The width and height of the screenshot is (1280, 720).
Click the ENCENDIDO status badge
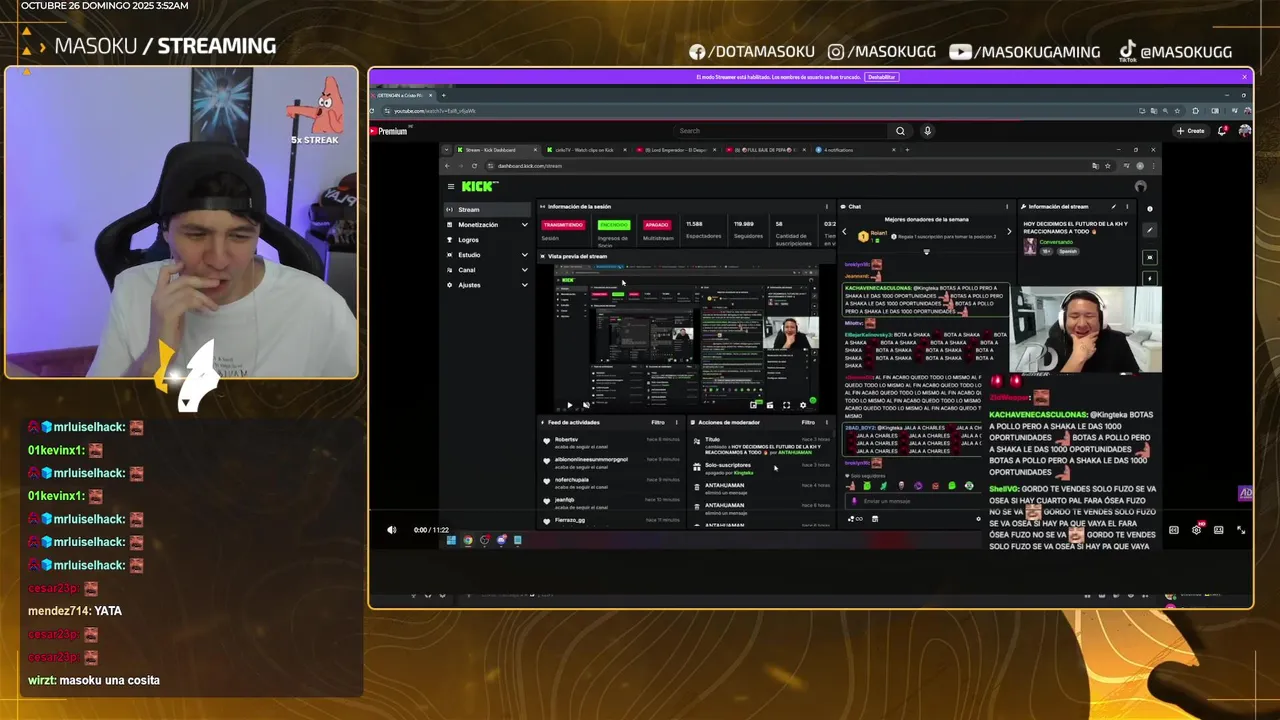[x=614, y=225]
